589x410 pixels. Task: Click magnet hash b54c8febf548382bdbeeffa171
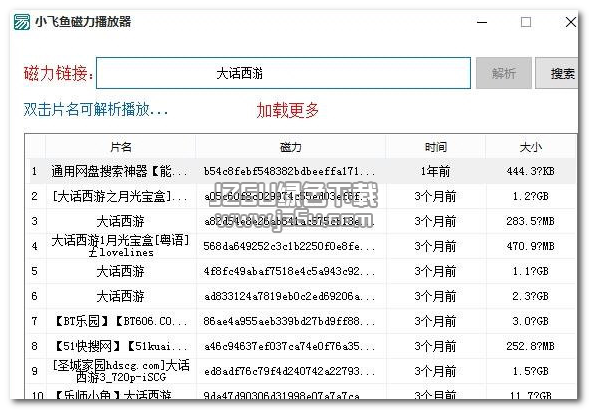coord(290,171)
